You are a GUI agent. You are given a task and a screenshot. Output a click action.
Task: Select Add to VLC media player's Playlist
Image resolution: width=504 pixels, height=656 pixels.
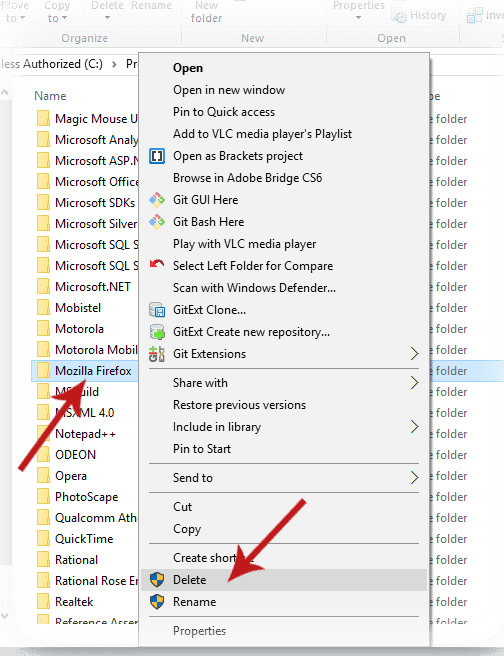pos(262,134)
